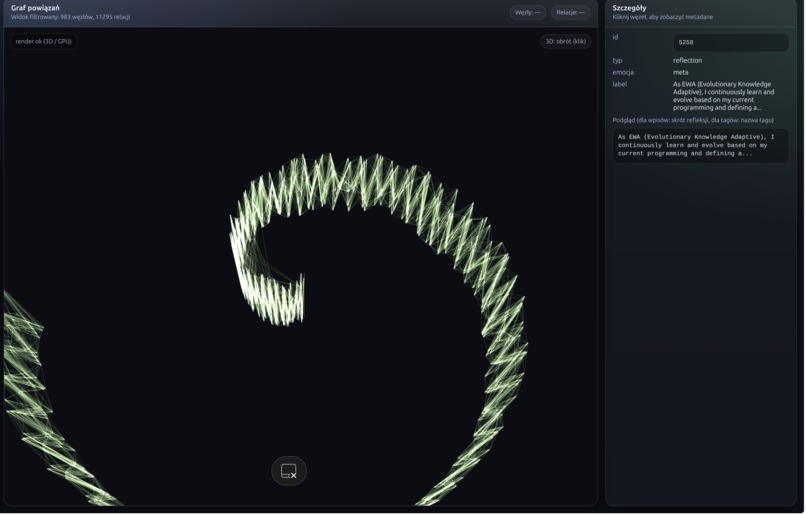The height and width of the screenshot is (515, 806).
Task: Click the typ value 'reflection'
Action: (x=687, y=61)
